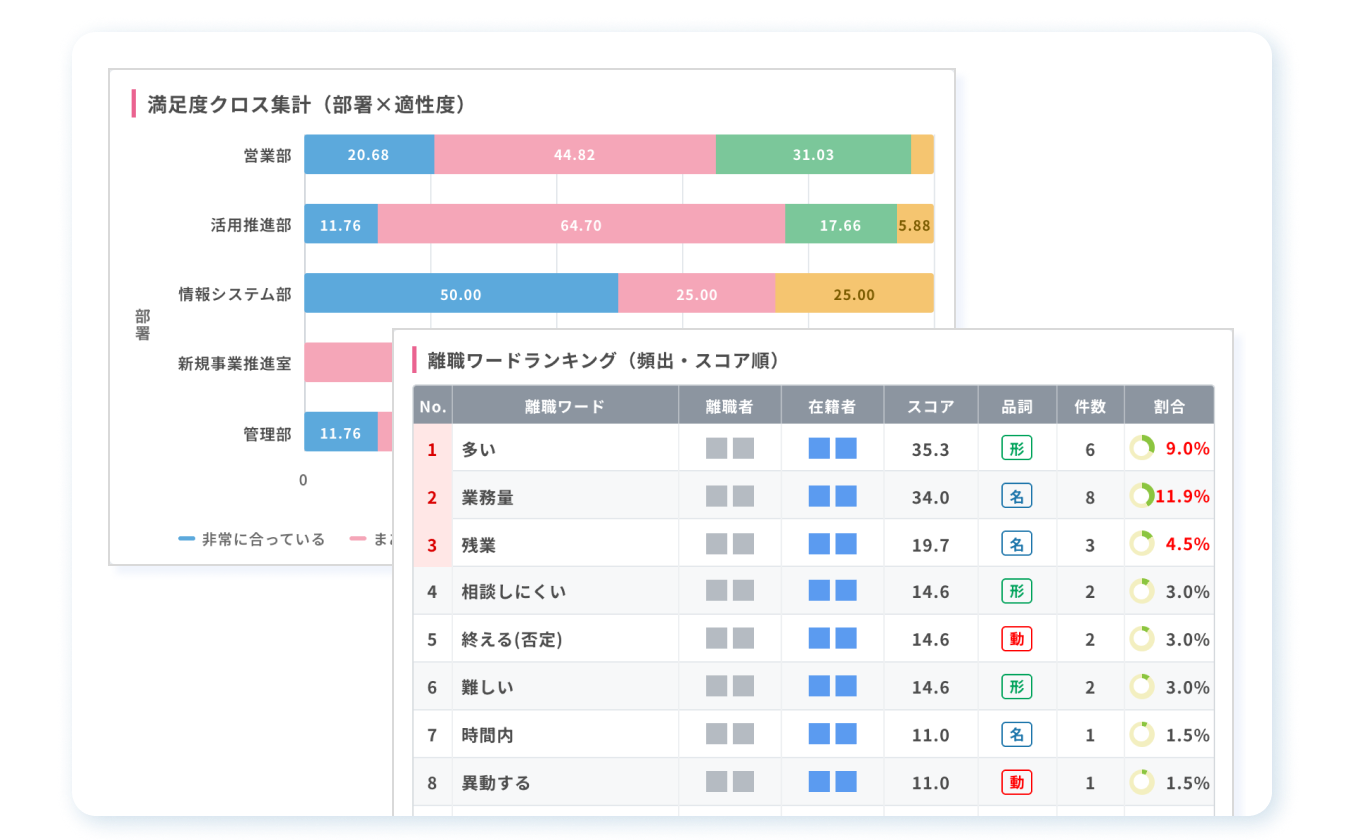Screen dimensions: 1360x840
Task: Toggle the 非常に合っている legend item
Action: pos(252,539)
